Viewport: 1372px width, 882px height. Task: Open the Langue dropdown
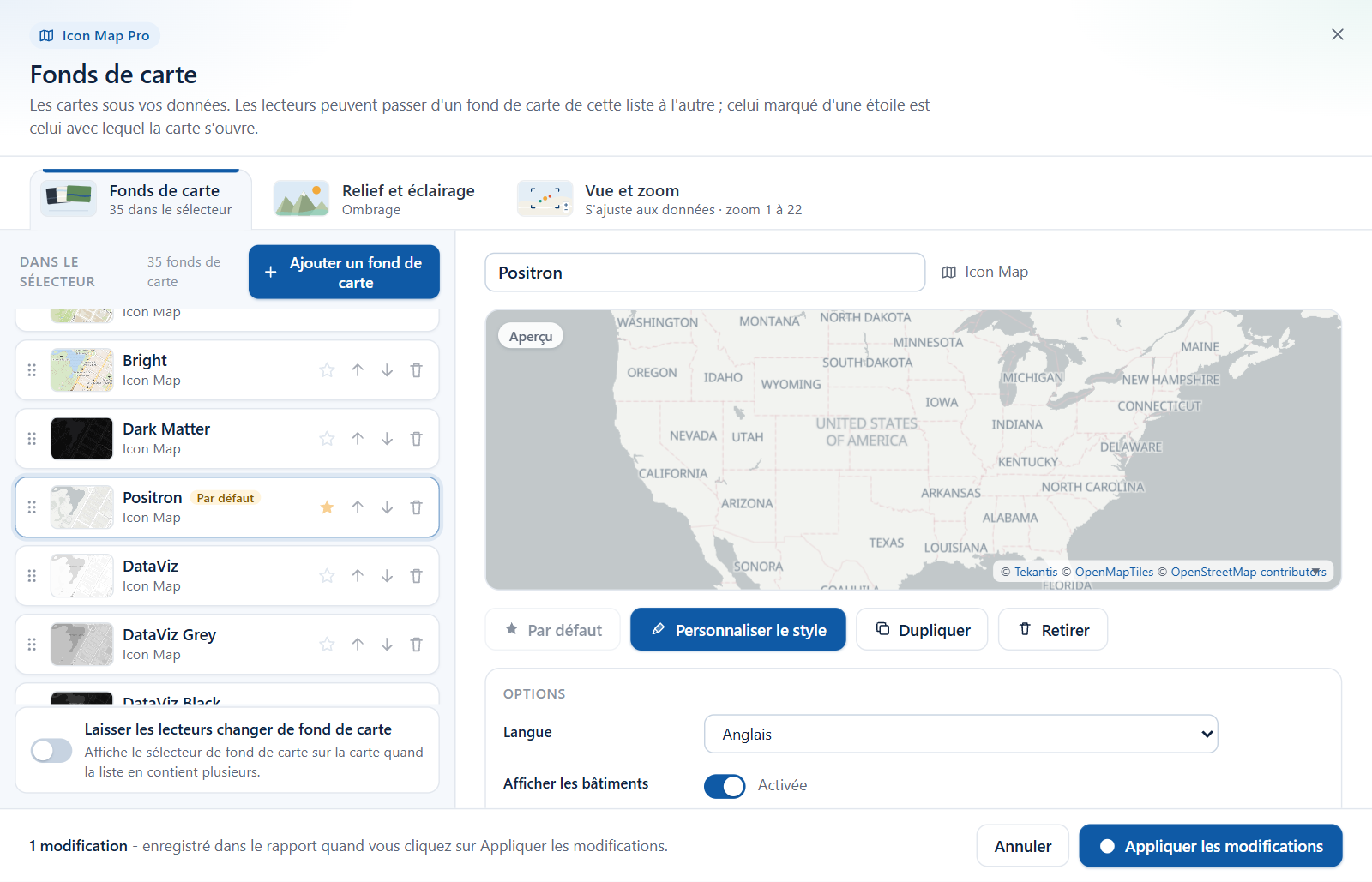tap(960, 735)
